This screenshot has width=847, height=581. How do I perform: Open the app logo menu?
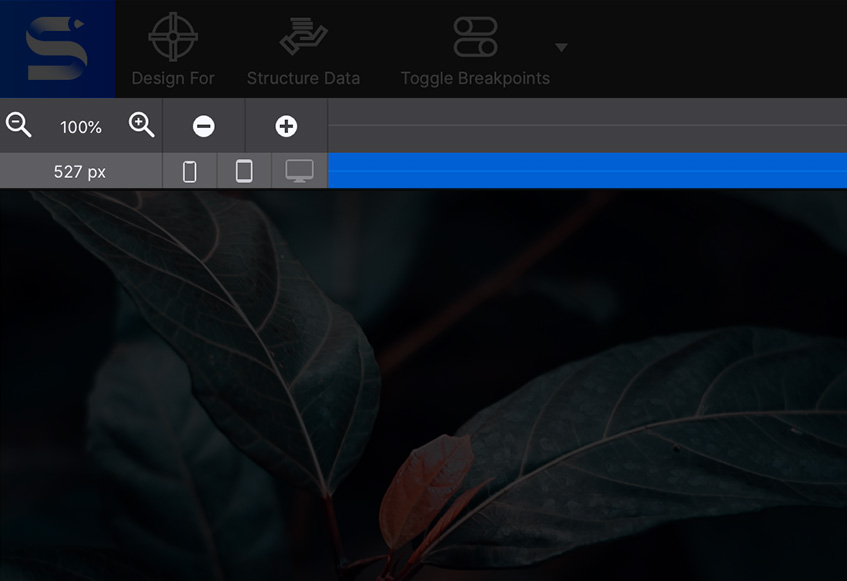pyautogui.click(x=57, y=49)
